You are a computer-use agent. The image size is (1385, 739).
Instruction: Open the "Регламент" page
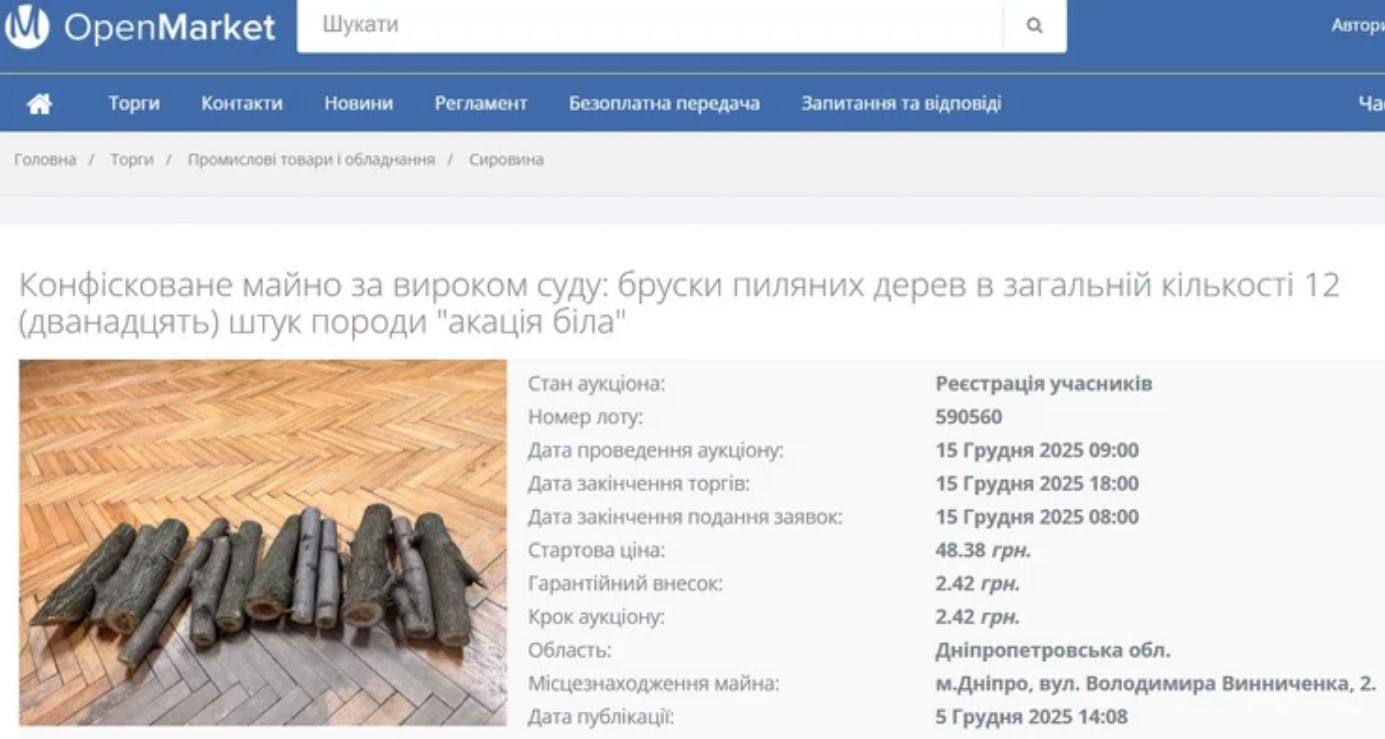(x=481, y=102)
